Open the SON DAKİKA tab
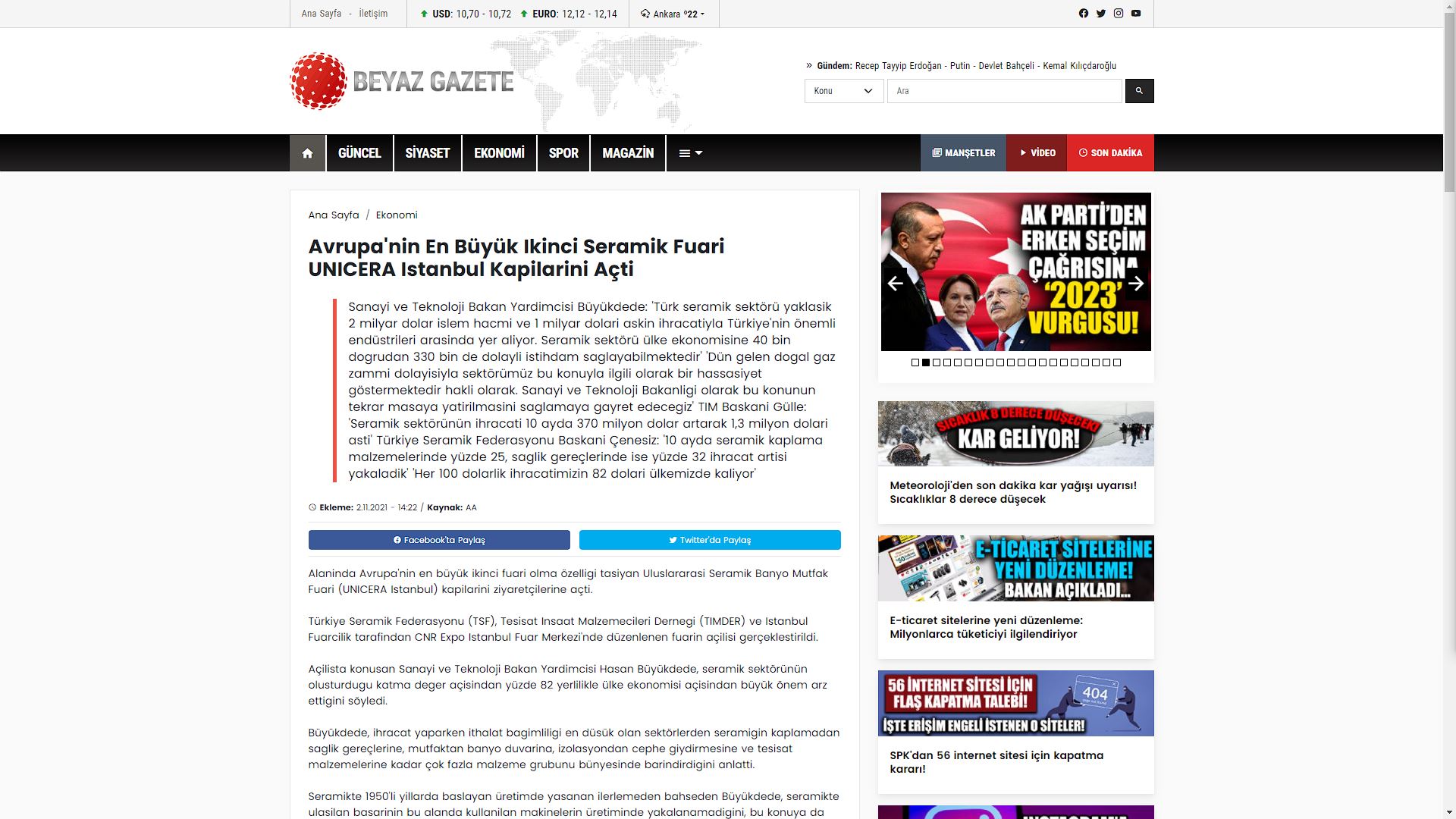 [x=1110, y=153]
